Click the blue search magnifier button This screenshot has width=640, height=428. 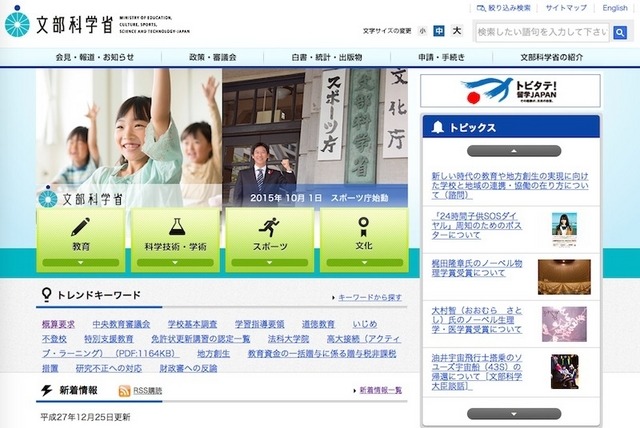[620, 32]
